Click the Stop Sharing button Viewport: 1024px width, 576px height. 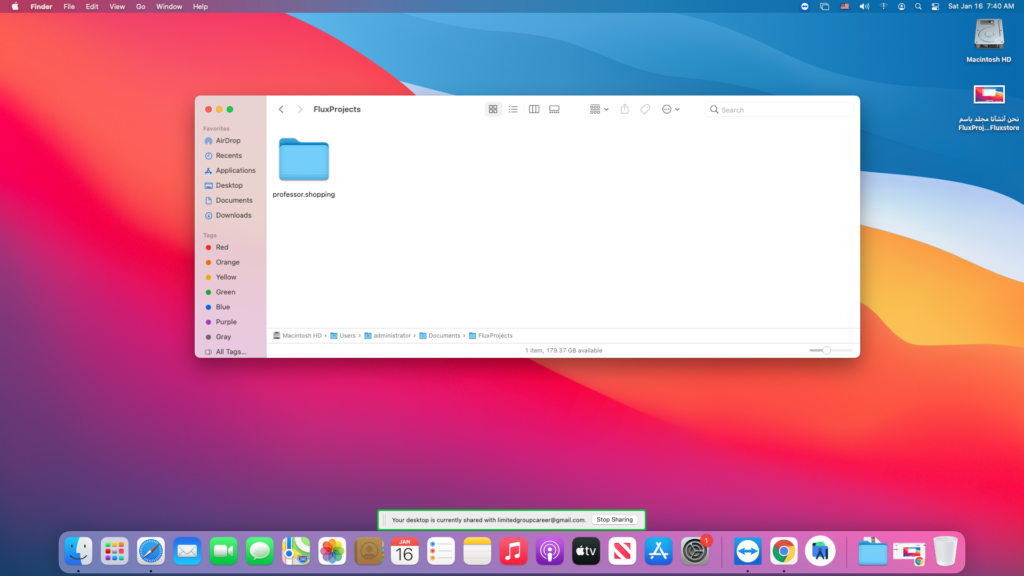(x=615, y=520)
